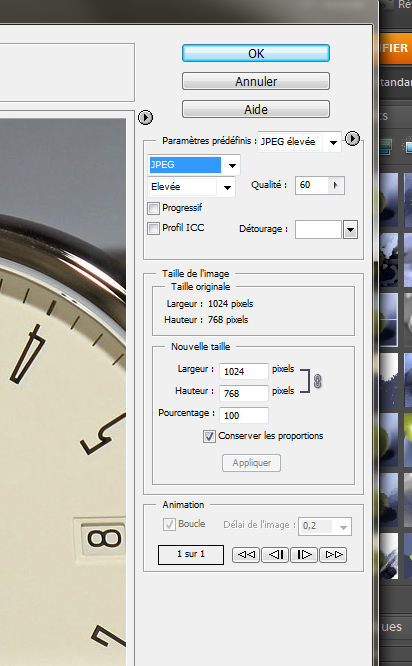Open the preset settings flyout arrow icon
The width and height of the screenshot is (412, 666).
[x=352, y=138]
